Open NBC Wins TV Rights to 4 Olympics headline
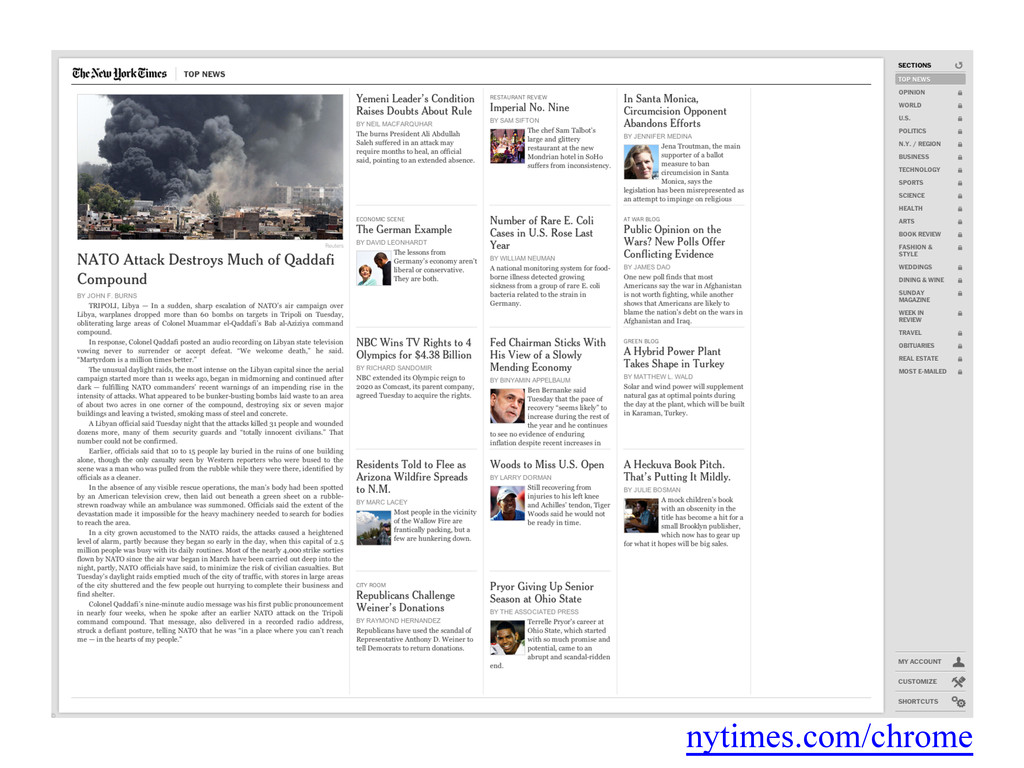 pyautogui.click(x=413, y=349)
